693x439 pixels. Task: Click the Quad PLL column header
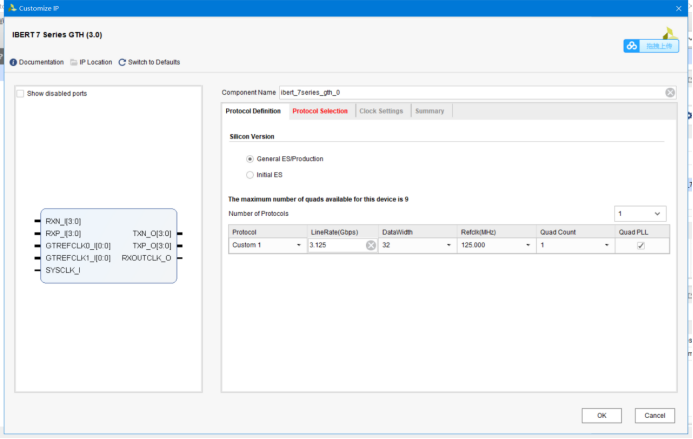642,232
